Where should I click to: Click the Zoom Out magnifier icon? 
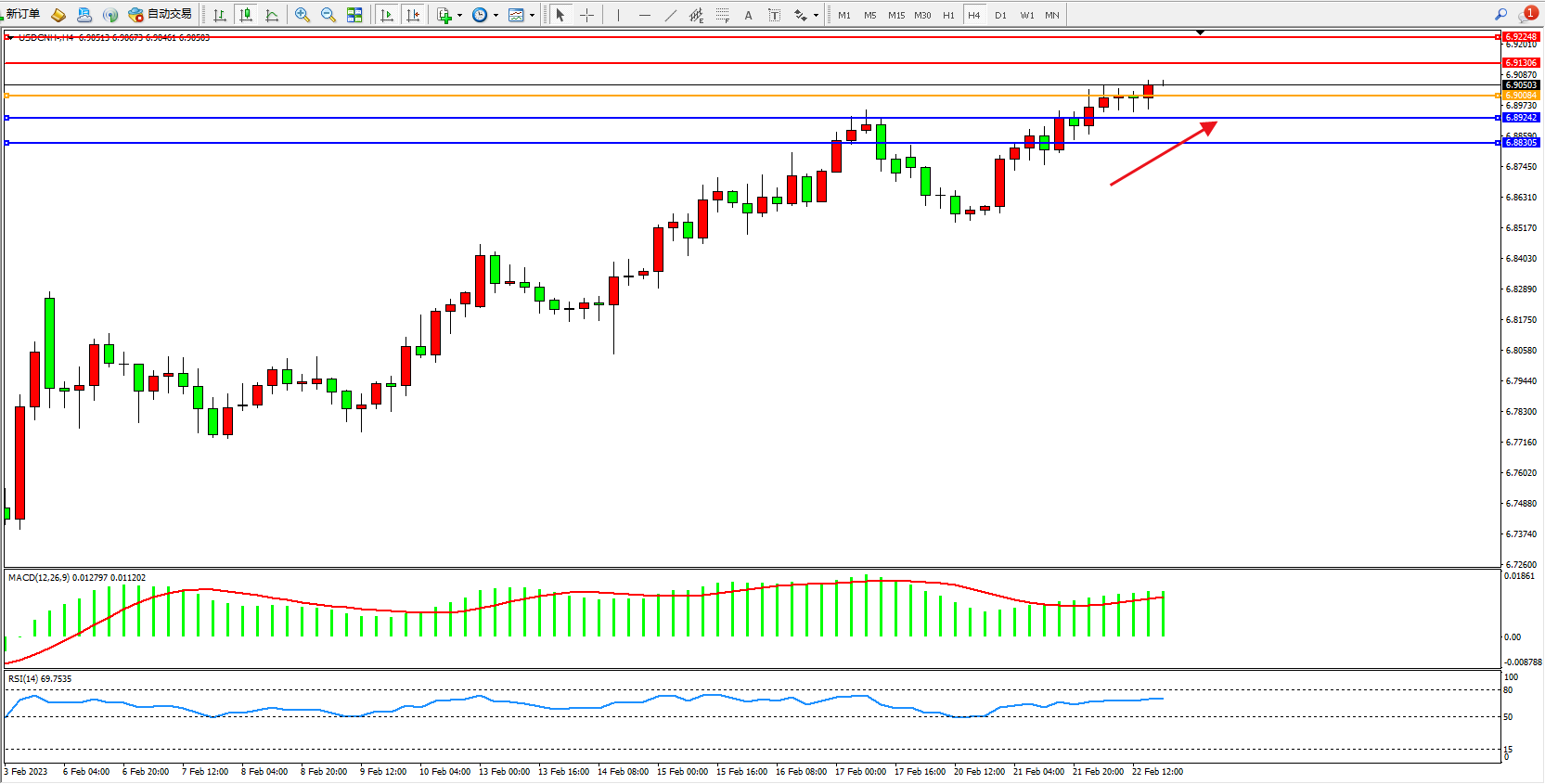[x=328, y=15]
